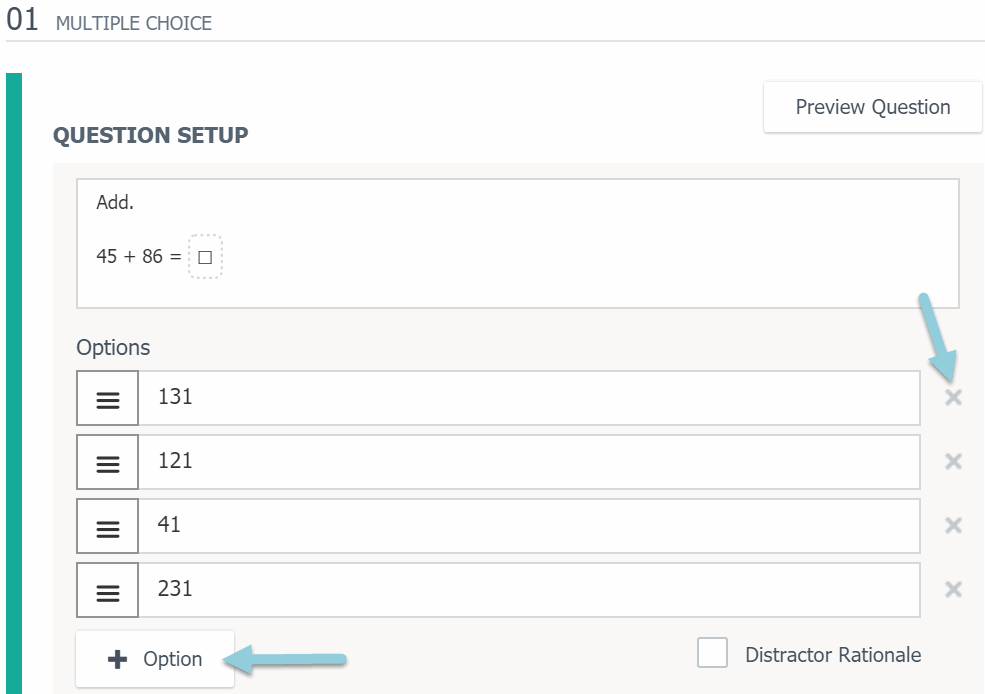Click the drag handle for option 231
Image resolution: width=985 pixels, height=694 pixels.
[107, 591]
